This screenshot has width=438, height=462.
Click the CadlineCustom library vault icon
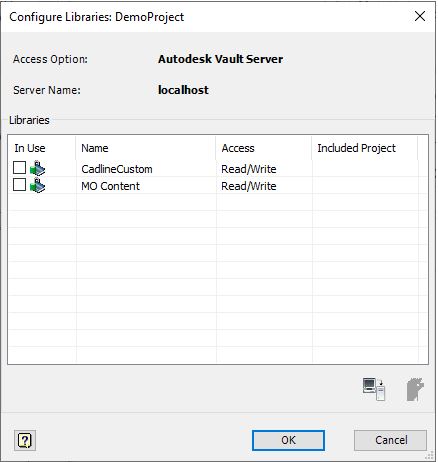point(37,168)
